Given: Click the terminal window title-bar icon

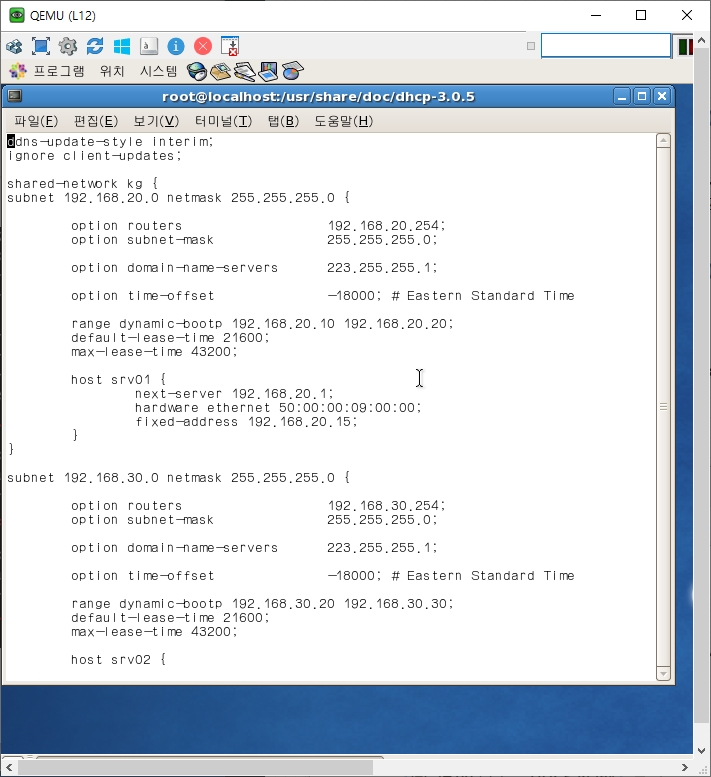Looking at the screenshot, I should 15,96.
